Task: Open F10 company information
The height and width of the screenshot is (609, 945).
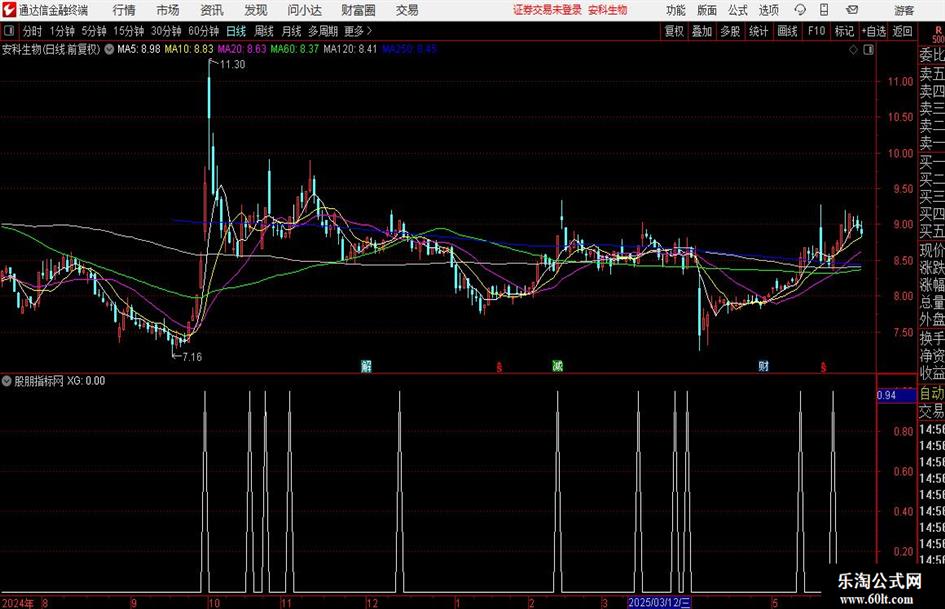Action: coord(817,31)
